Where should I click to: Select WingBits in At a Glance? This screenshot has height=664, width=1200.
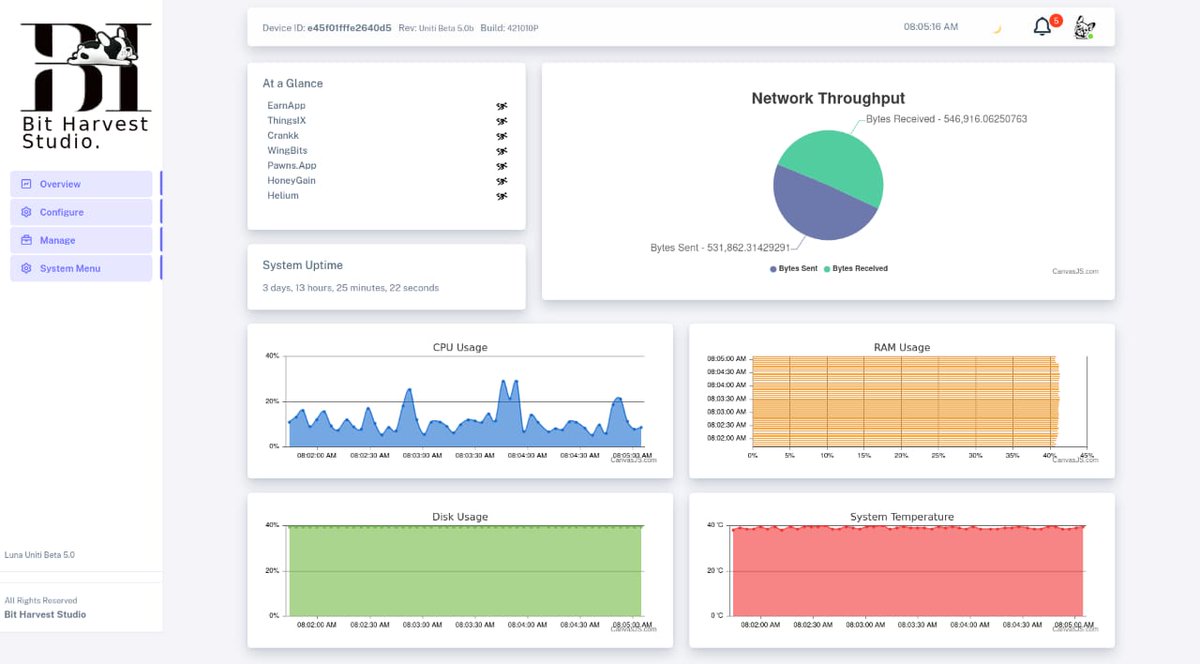coord(286,150)
